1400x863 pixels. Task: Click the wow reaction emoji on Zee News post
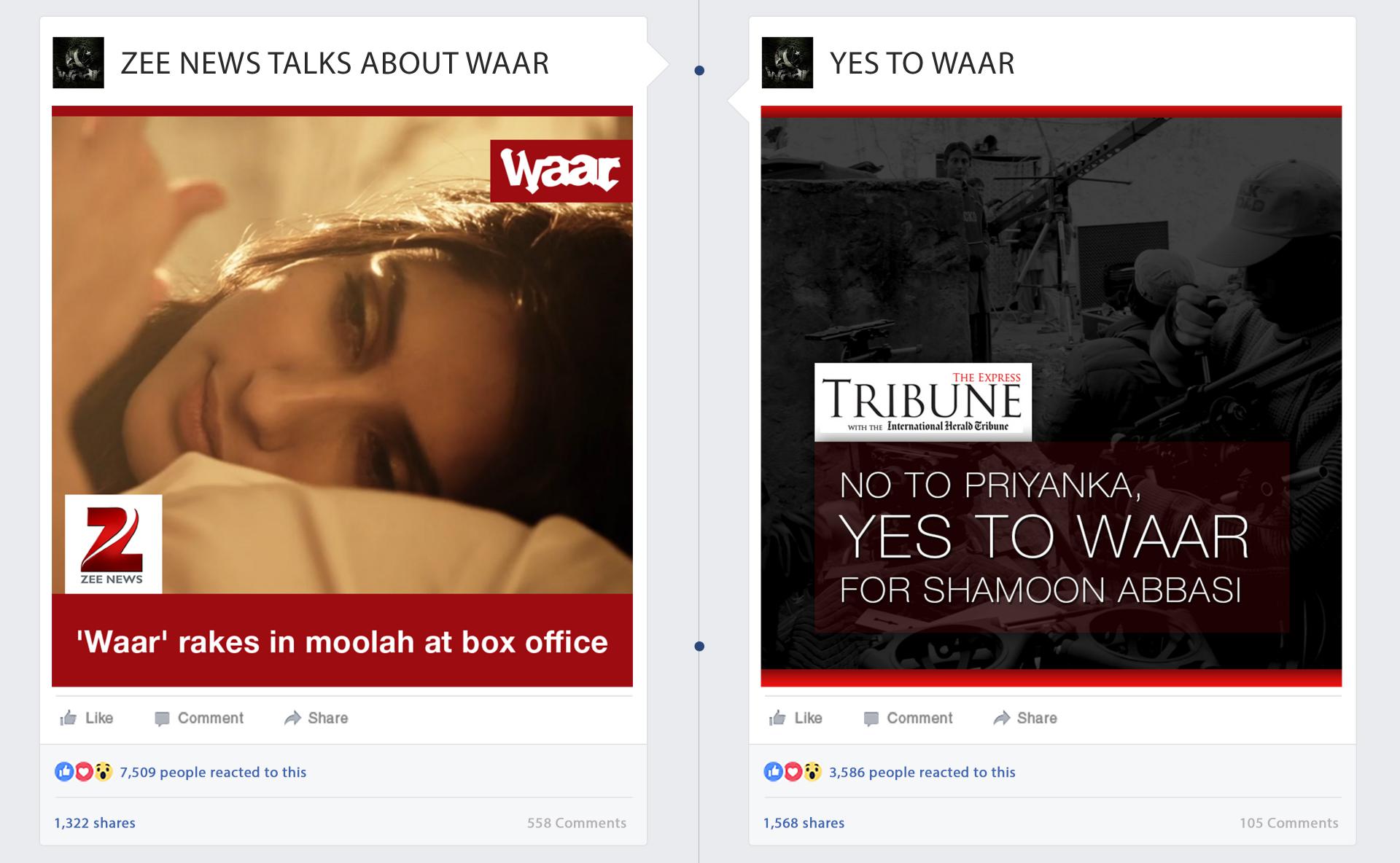click(x=104, y=771)
